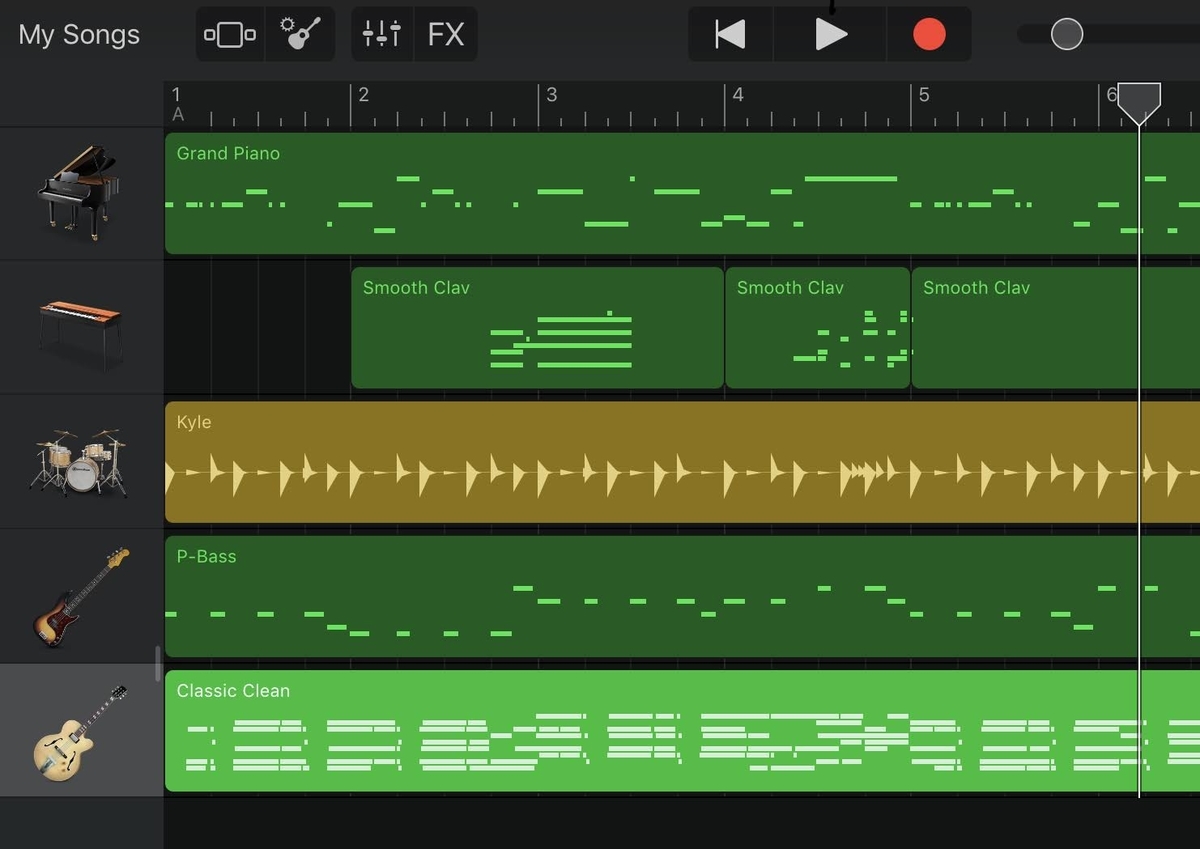
Task: Select the first Smooth Clav region
Action: click(537, 327)
